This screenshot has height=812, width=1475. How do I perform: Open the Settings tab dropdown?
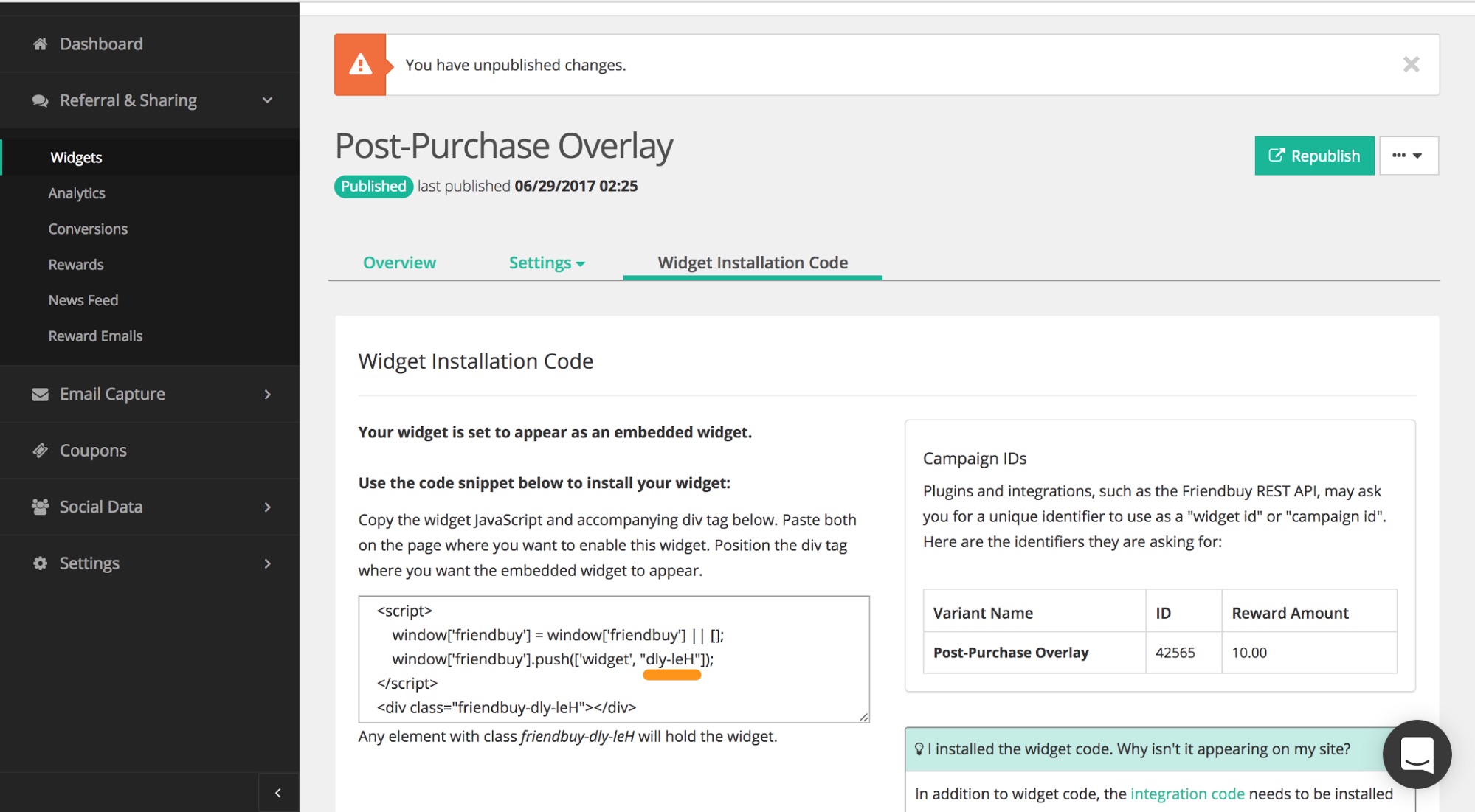click(546, 263)
